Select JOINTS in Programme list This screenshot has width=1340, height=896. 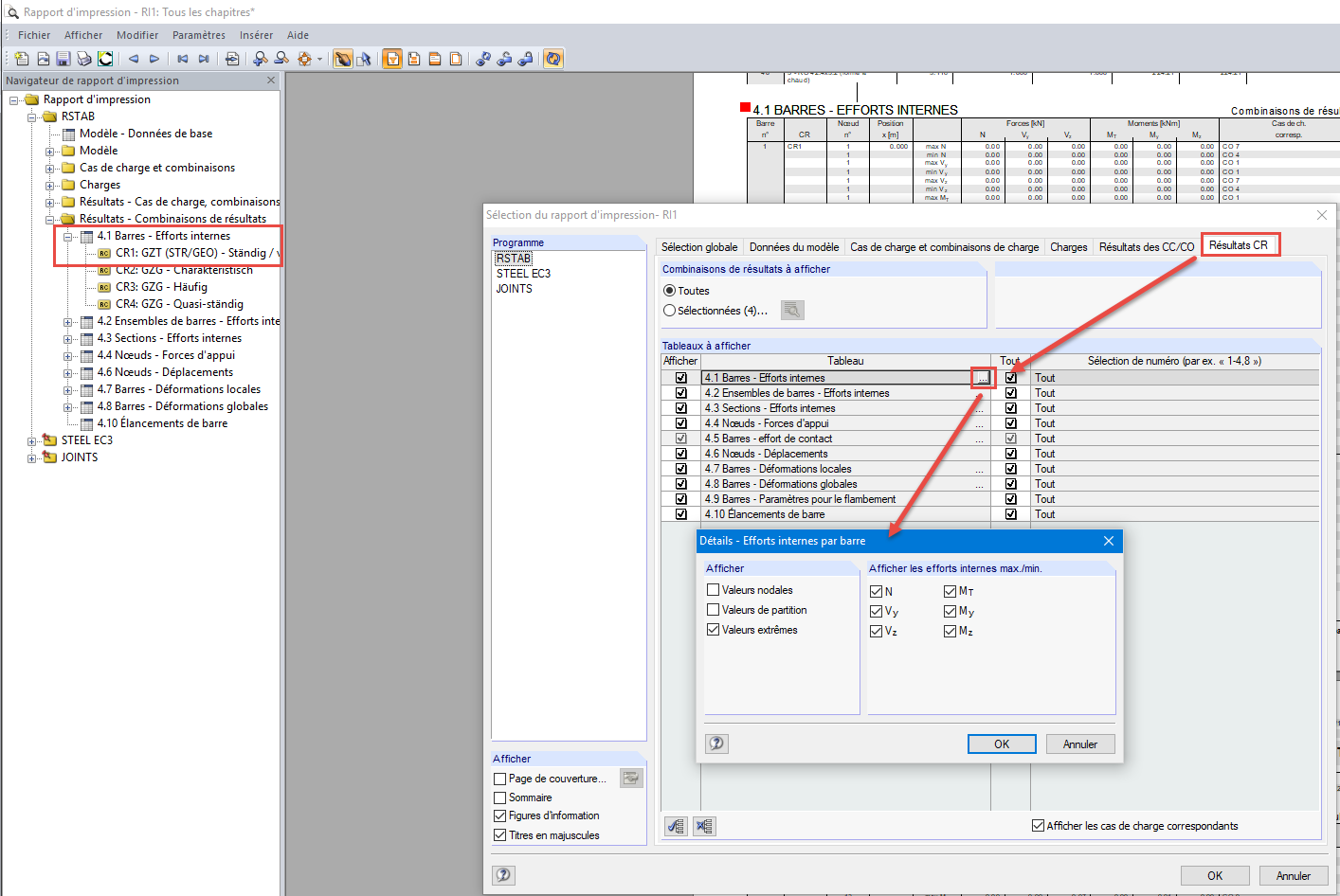coord(515,289)
